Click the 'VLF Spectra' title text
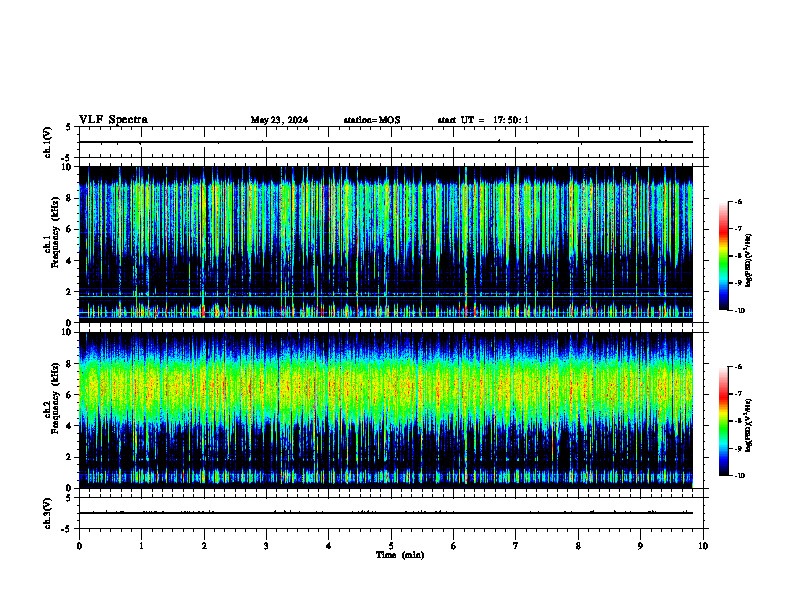Screen dimensions: 792x612 (x=113, y=119)
